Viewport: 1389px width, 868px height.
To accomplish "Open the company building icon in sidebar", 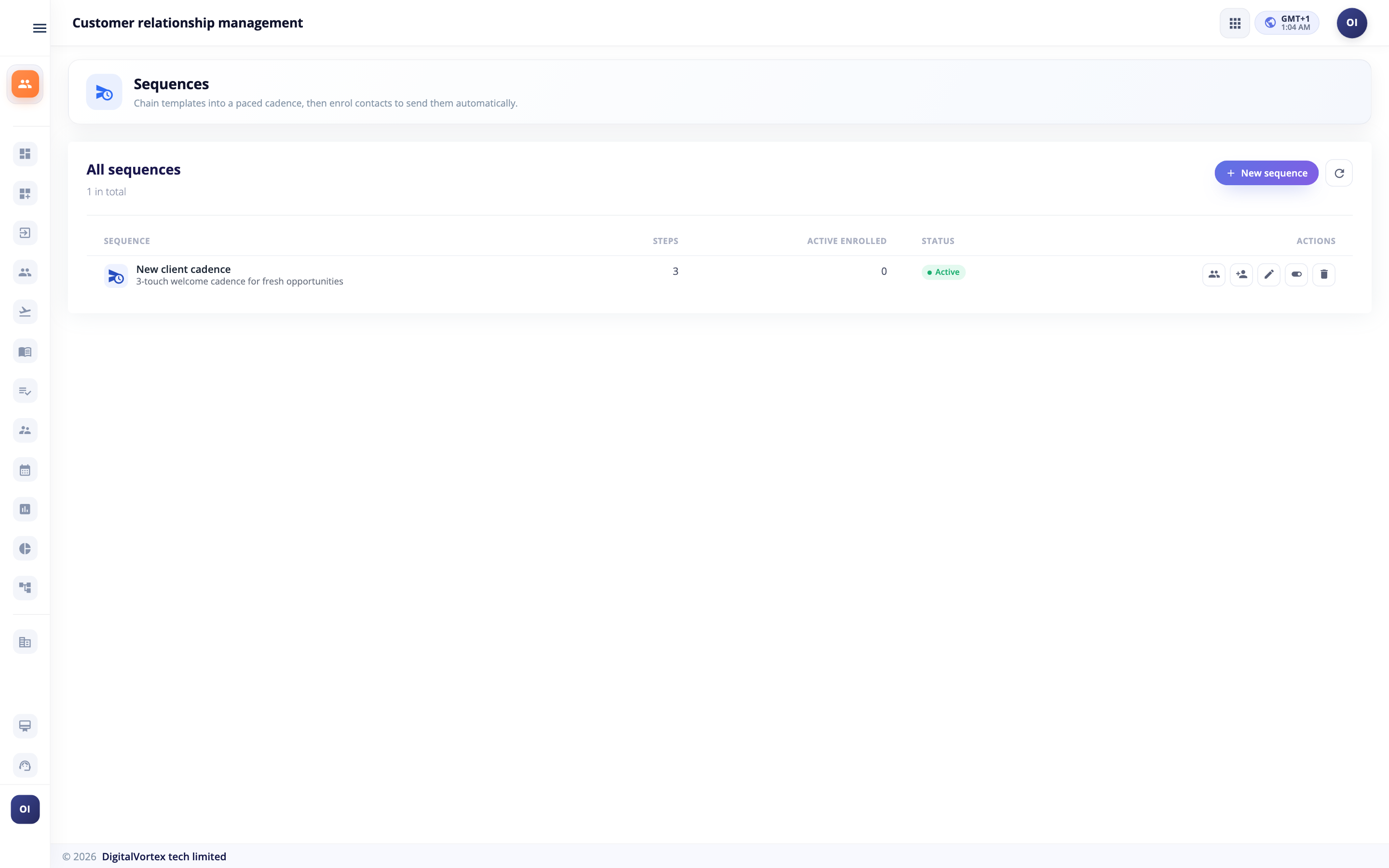I will pos(25,642).
